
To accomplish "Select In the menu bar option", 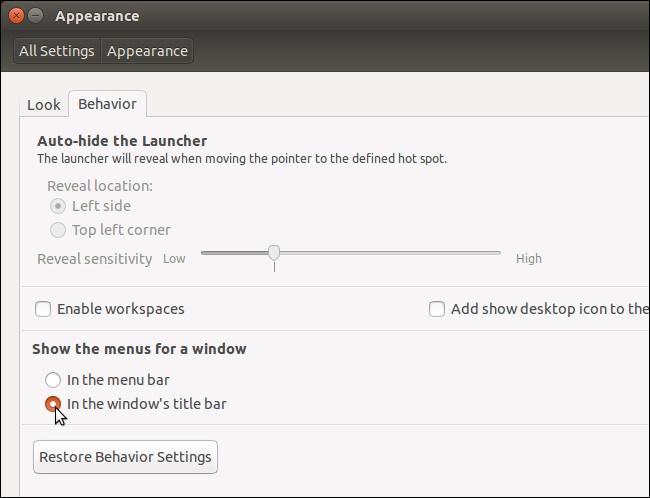I will (54, 380).
